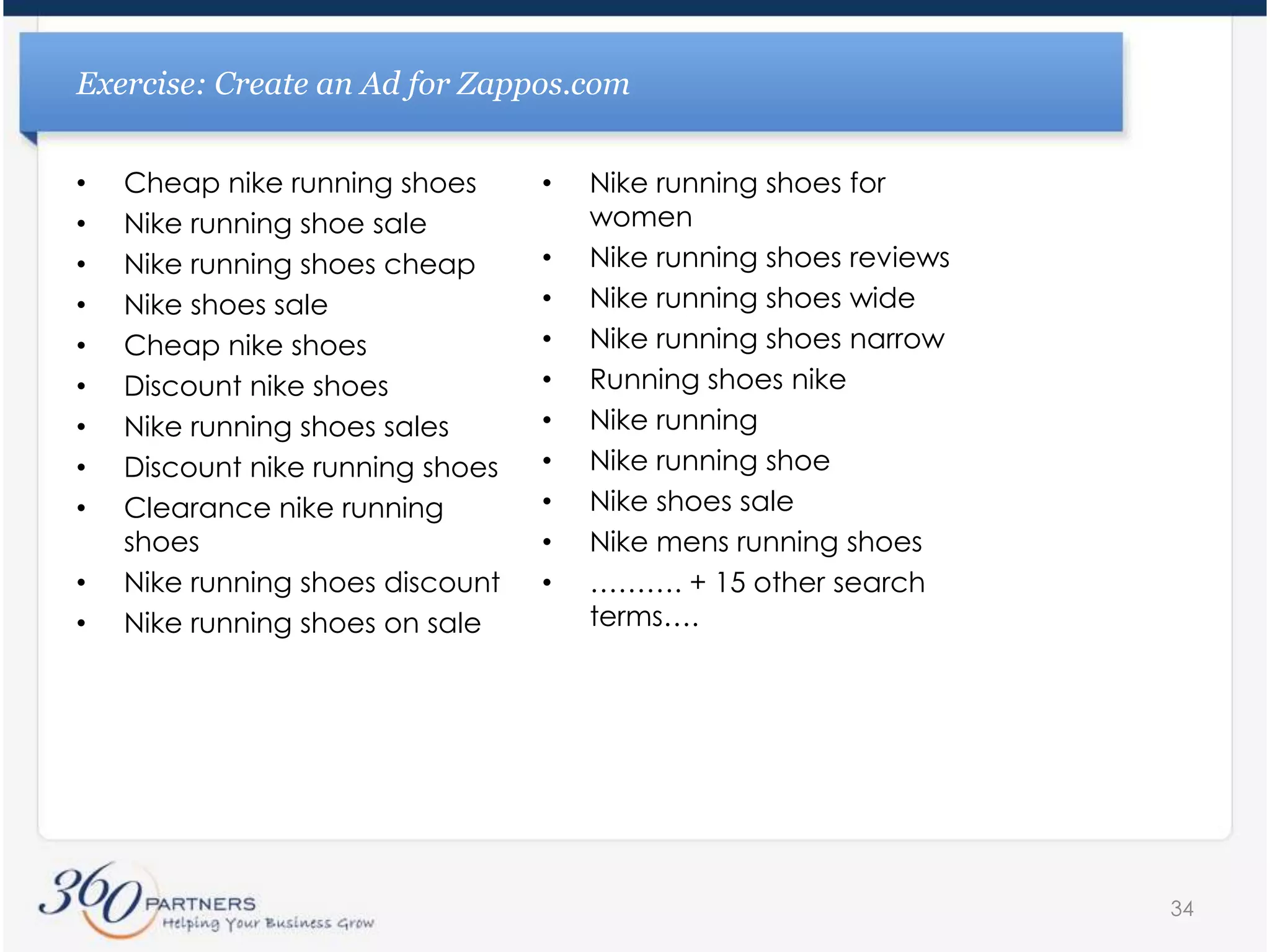
Task: Click 'Running shoes nike' text
Action: (717, 380)
